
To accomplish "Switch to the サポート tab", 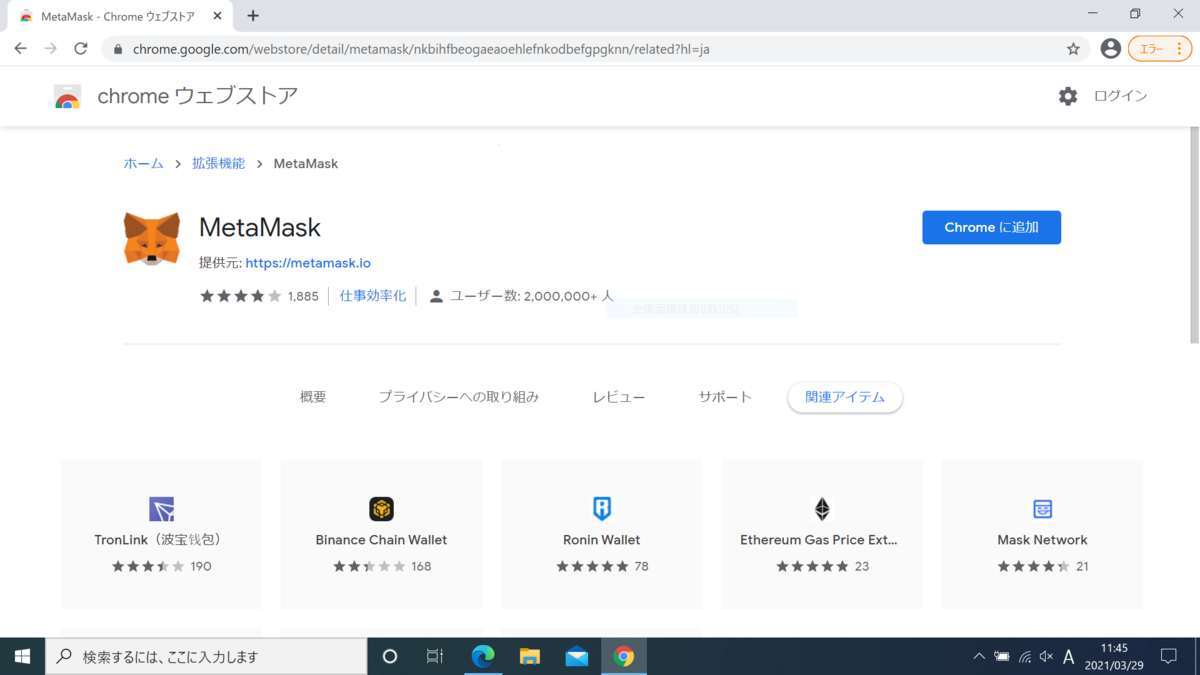I will pyautogui.click(x=725, y=397).
